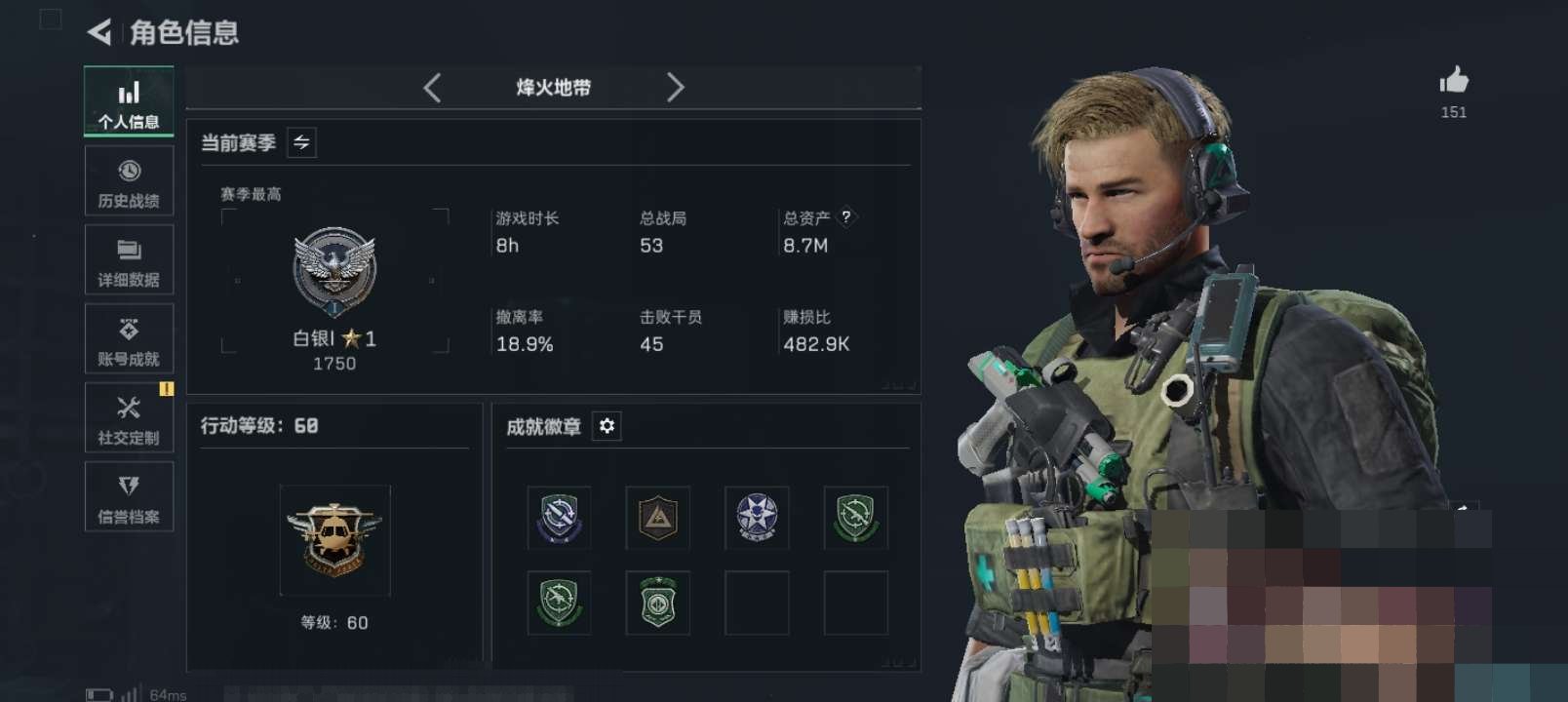Click the level 60 helicopter badge

pyautogui.click(x=334, y=540)
